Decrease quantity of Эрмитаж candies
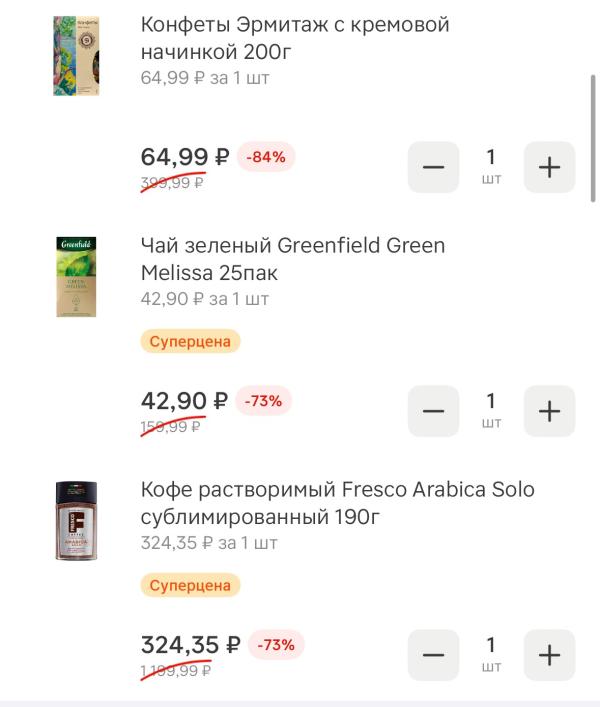 click(433, 167)
